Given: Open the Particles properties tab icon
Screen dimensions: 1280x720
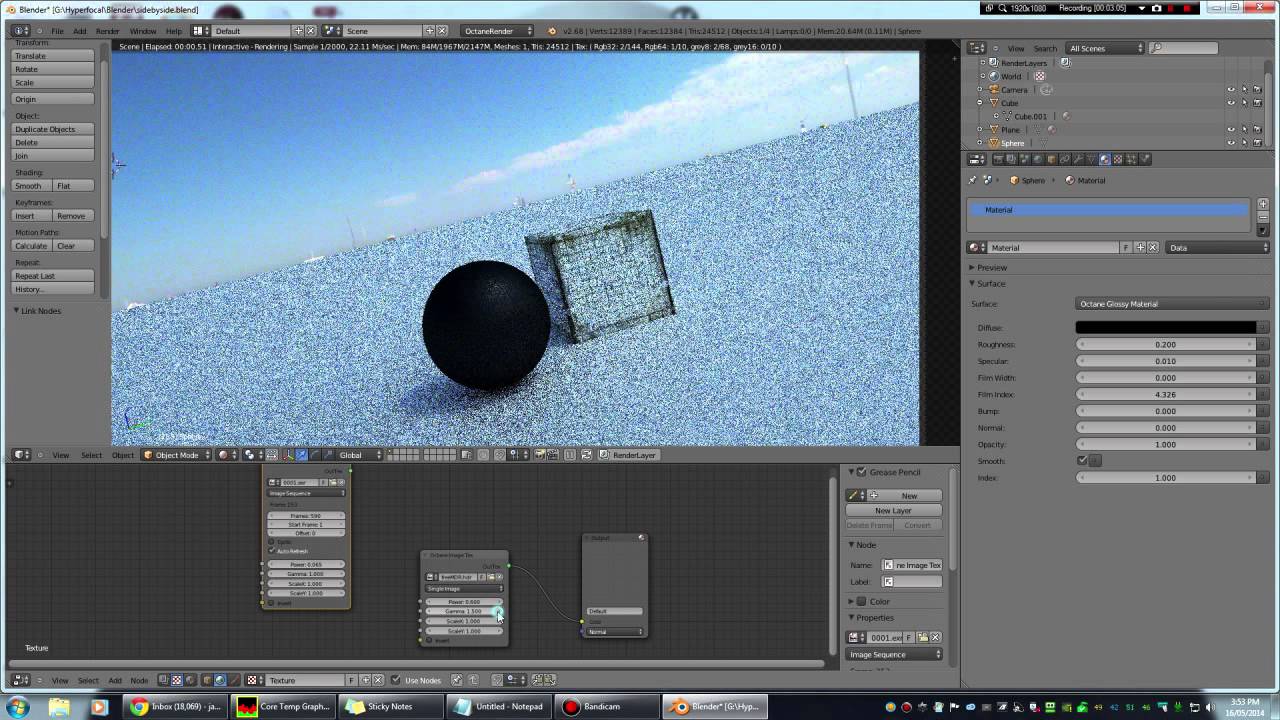Looking at the screenshot, I should [1131, 159].
